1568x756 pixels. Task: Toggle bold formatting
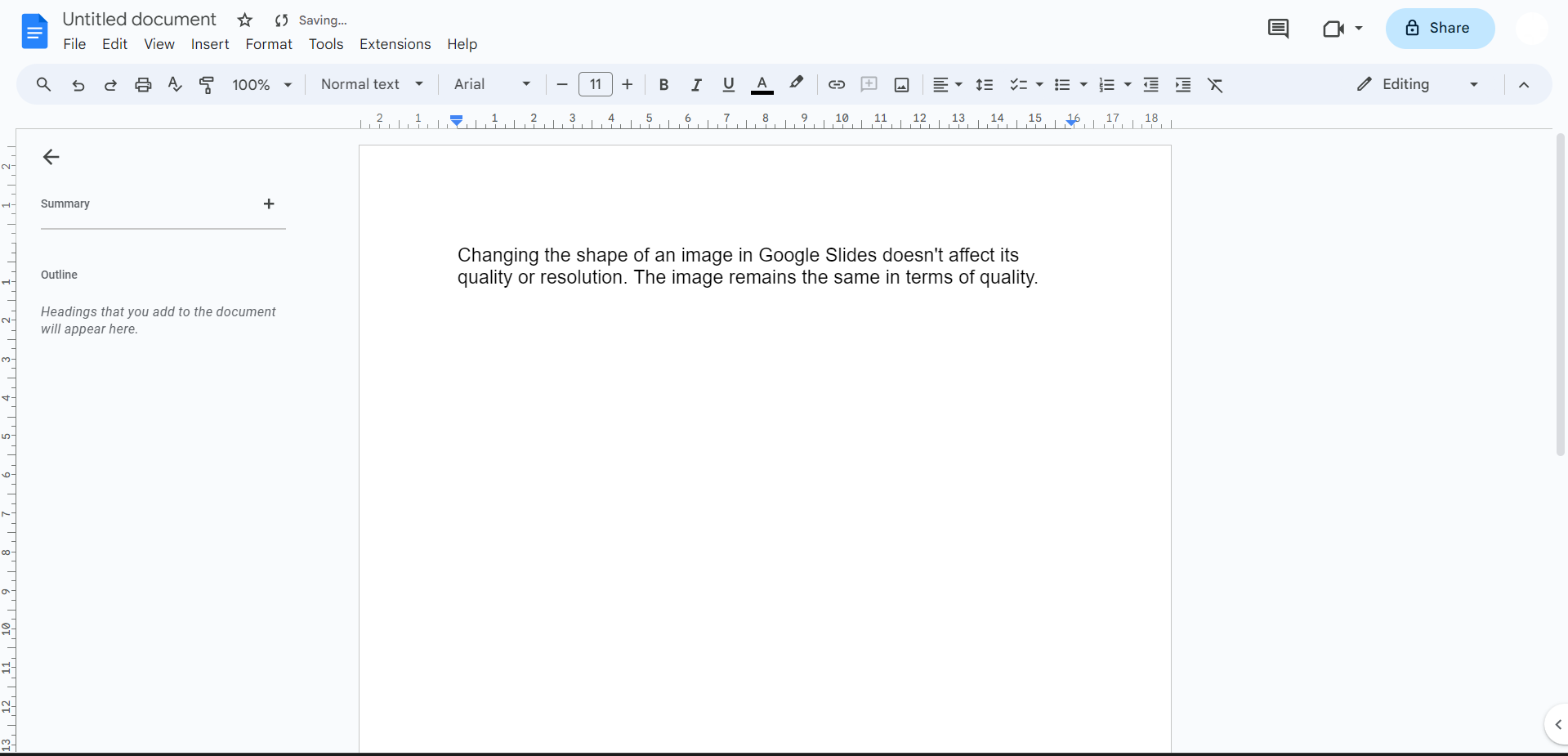[x=663, y=84]
